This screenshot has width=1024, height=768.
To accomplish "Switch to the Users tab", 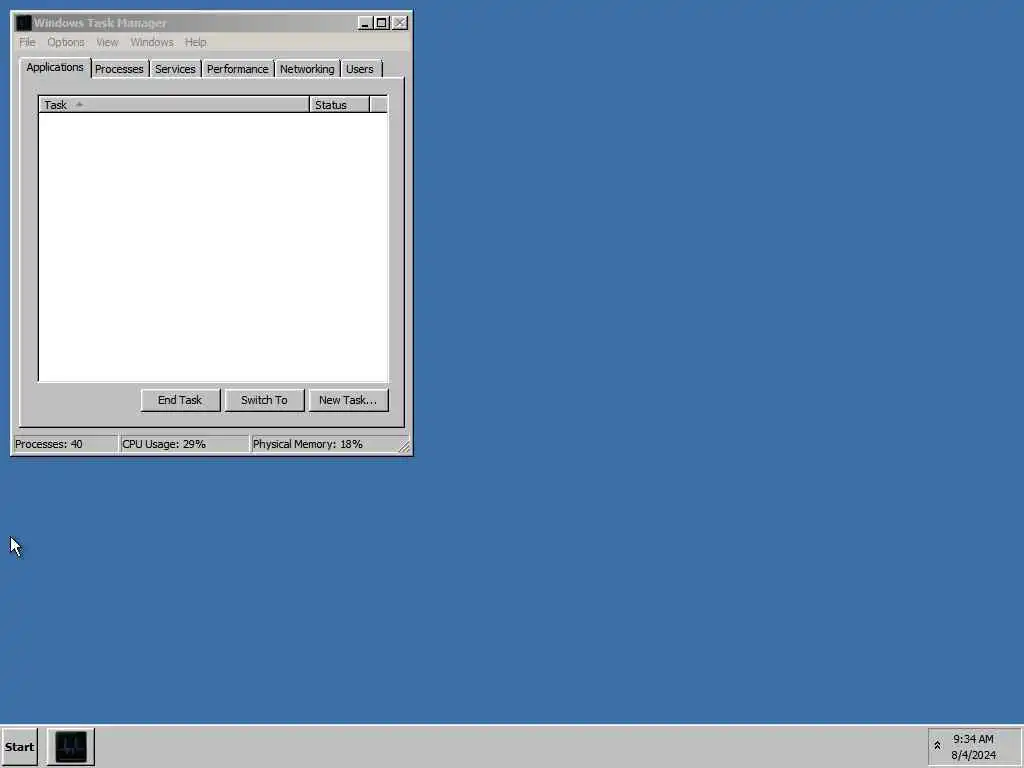I will pos(360,69).
